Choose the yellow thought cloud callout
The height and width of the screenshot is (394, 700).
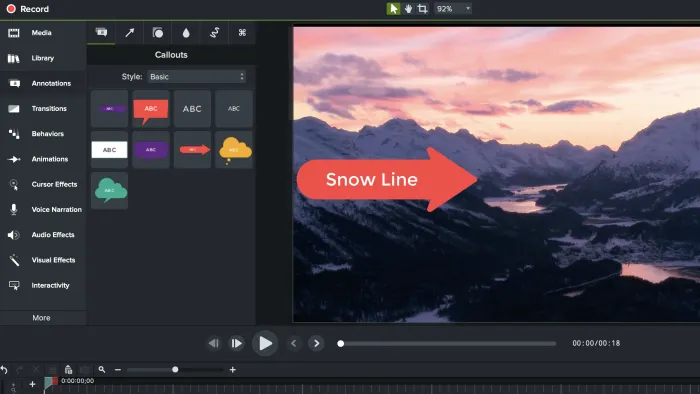click(x=233, y=150)
